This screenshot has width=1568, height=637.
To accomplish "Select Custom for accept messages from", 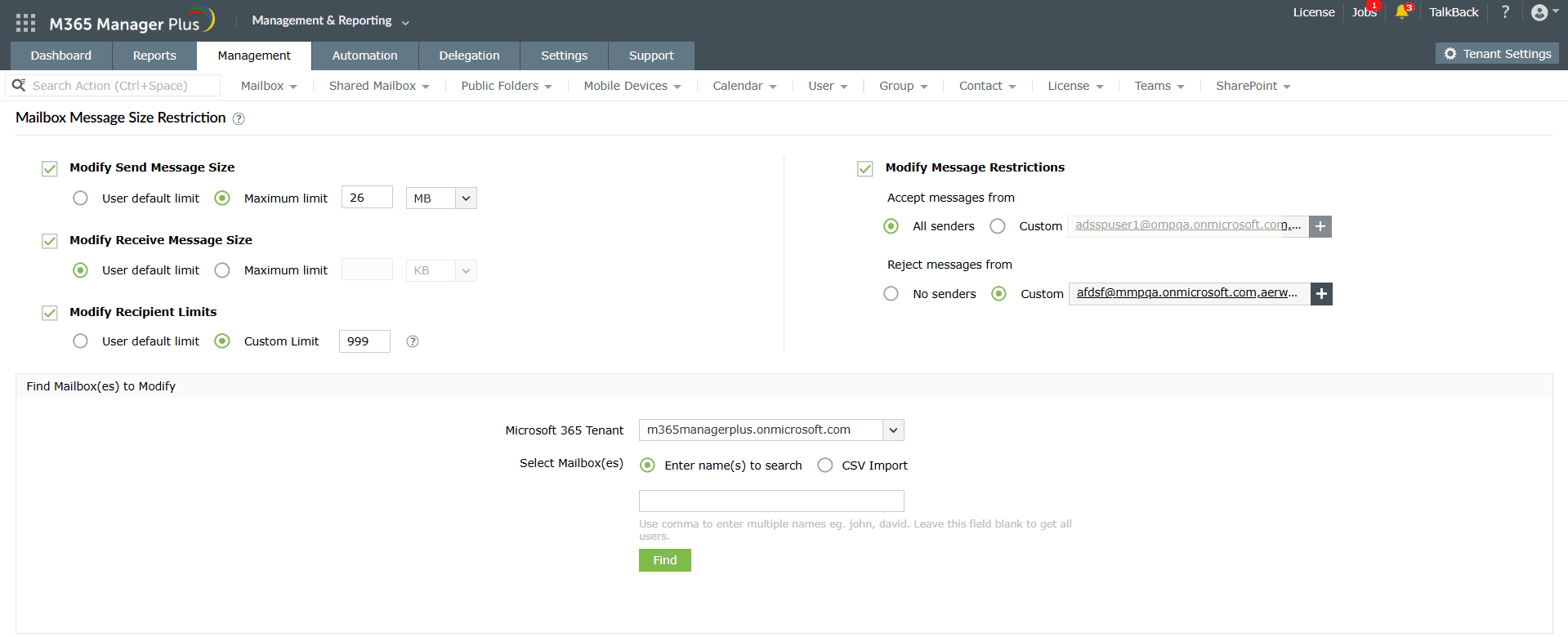I will click(x=998, y=226).
